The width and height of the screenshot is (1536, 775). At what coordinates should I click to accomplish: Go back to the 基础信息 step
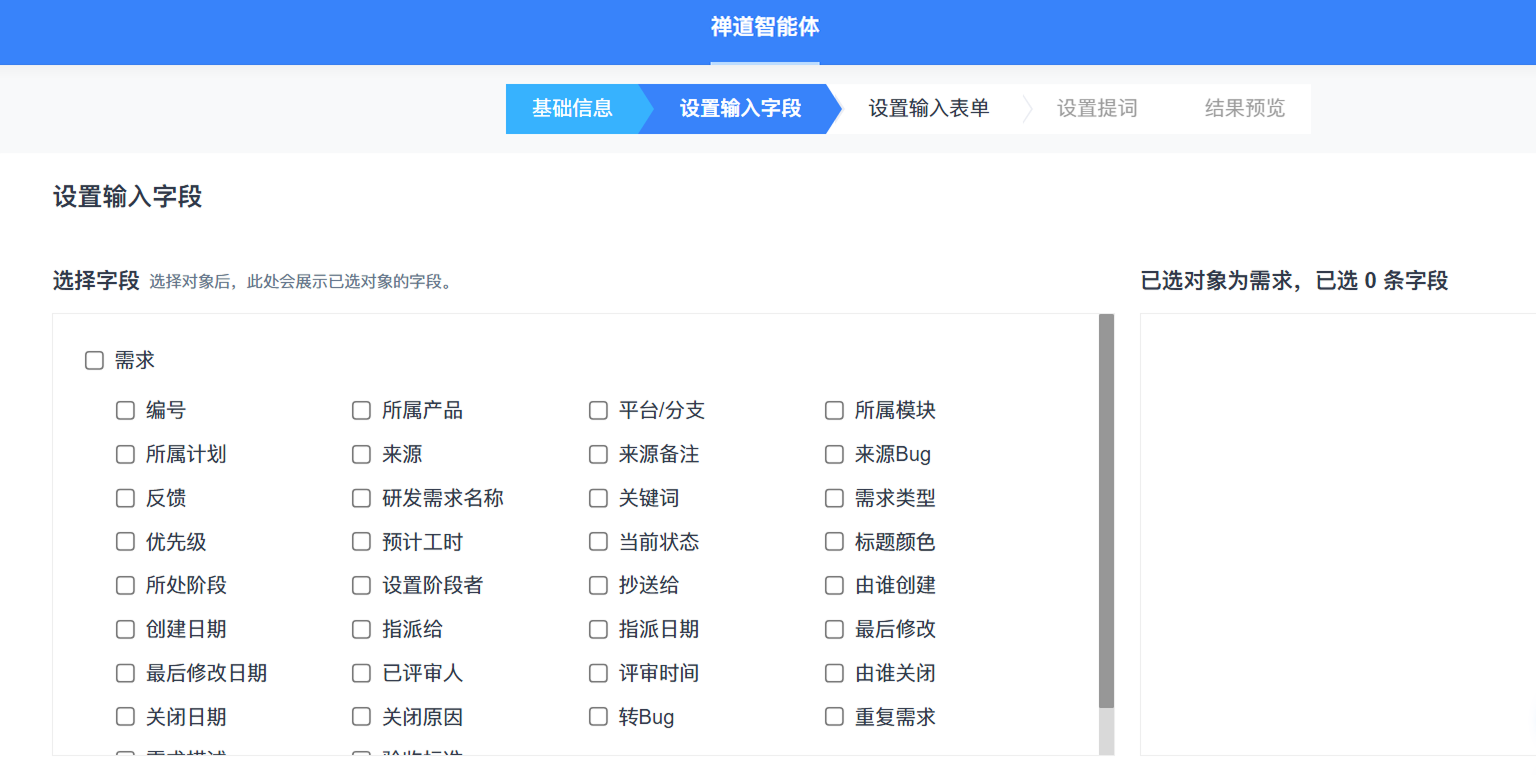tap(572, 109)
